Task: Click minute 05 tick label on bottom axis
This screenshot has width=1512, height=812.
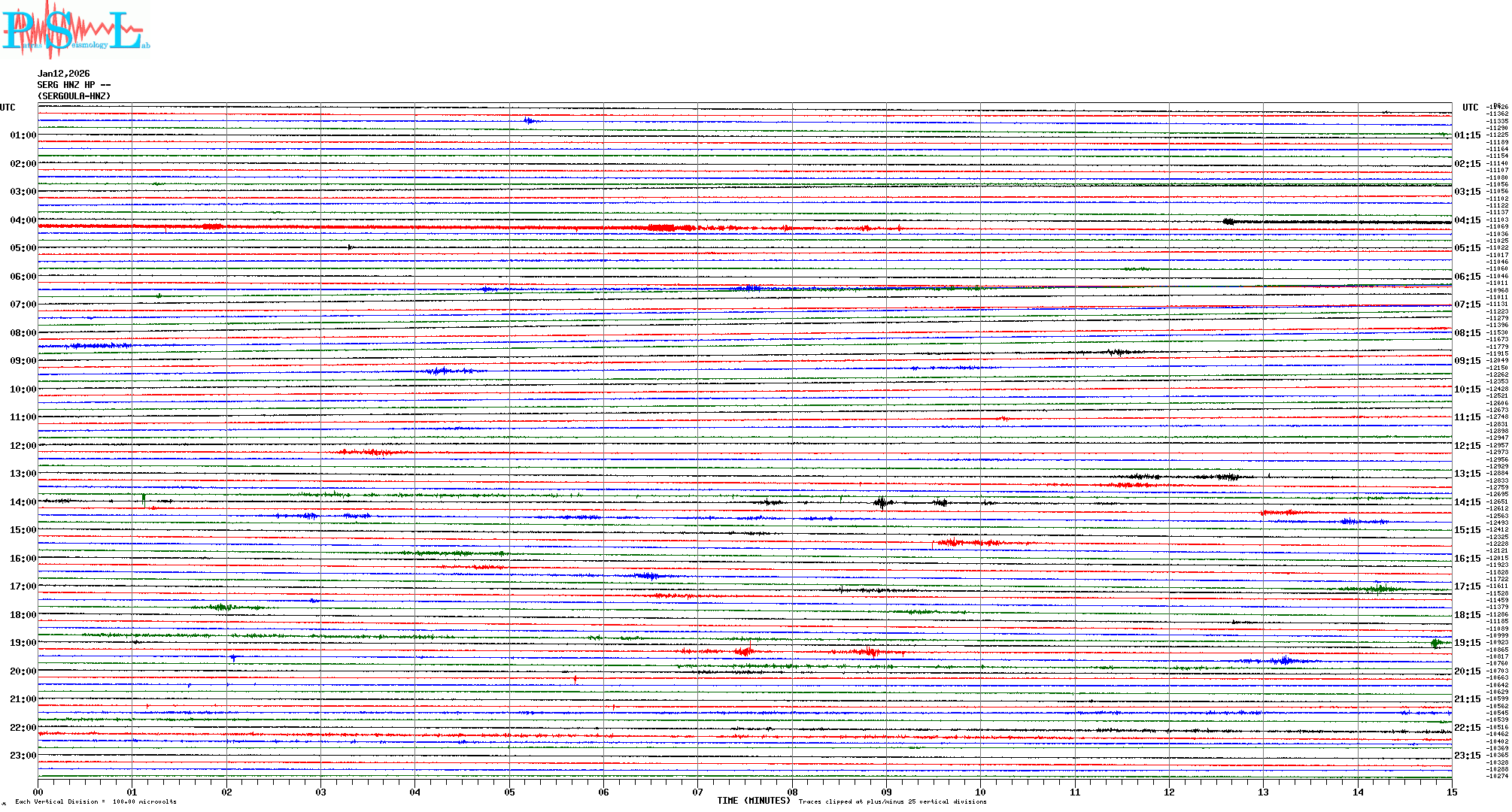Action: [509, 792]
